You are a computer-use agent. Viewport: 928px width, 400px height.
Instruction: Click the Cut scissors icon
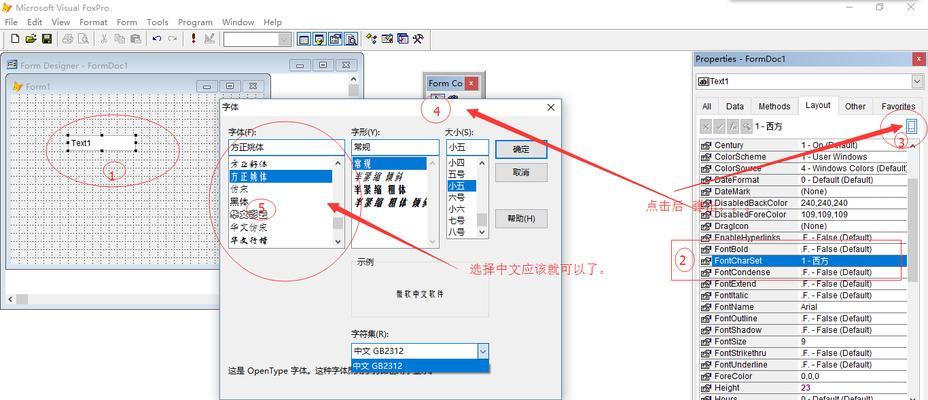[104, 39]
